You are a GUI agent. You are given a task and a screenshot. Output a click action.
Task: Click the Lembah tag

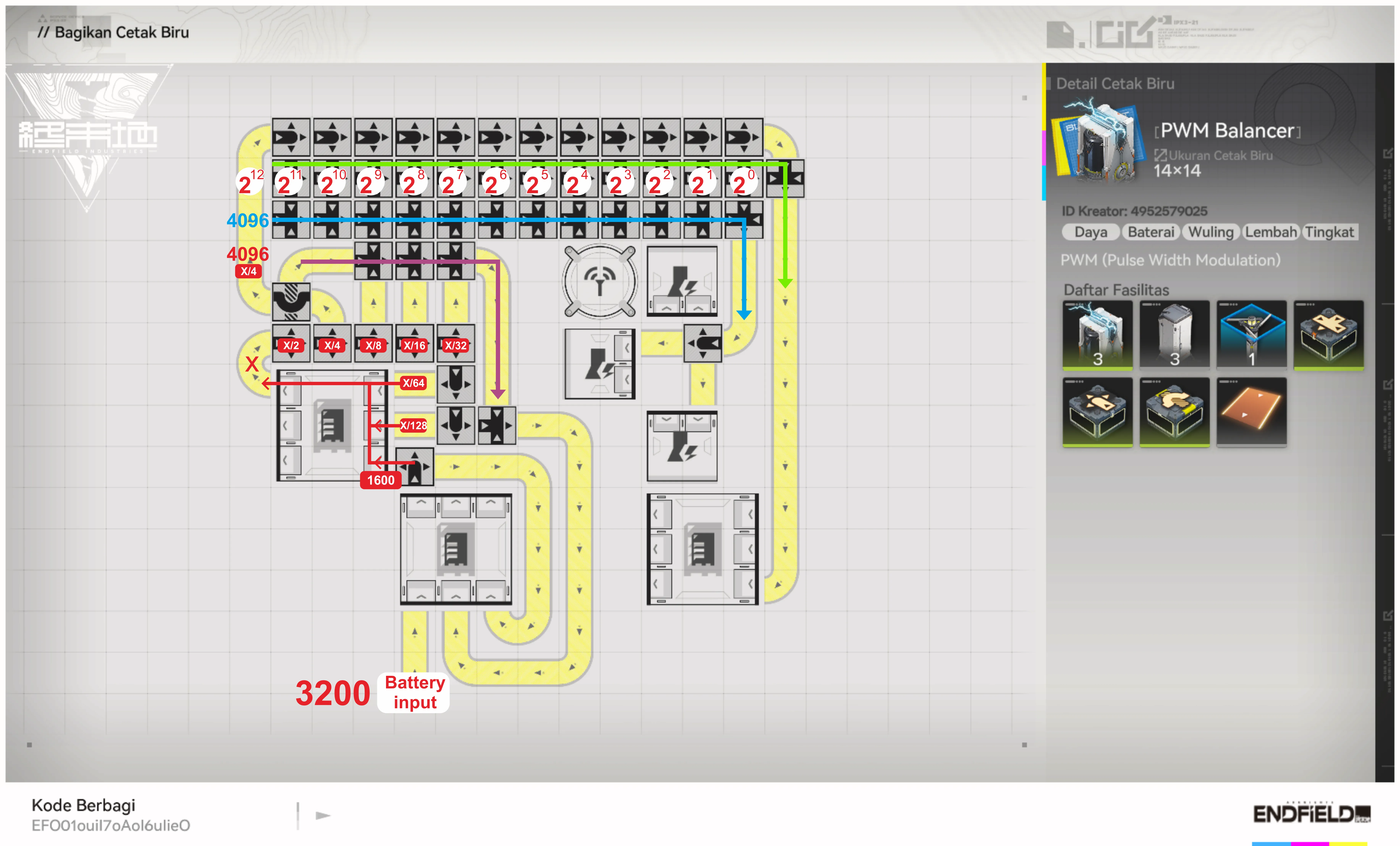pos(1271,232)
